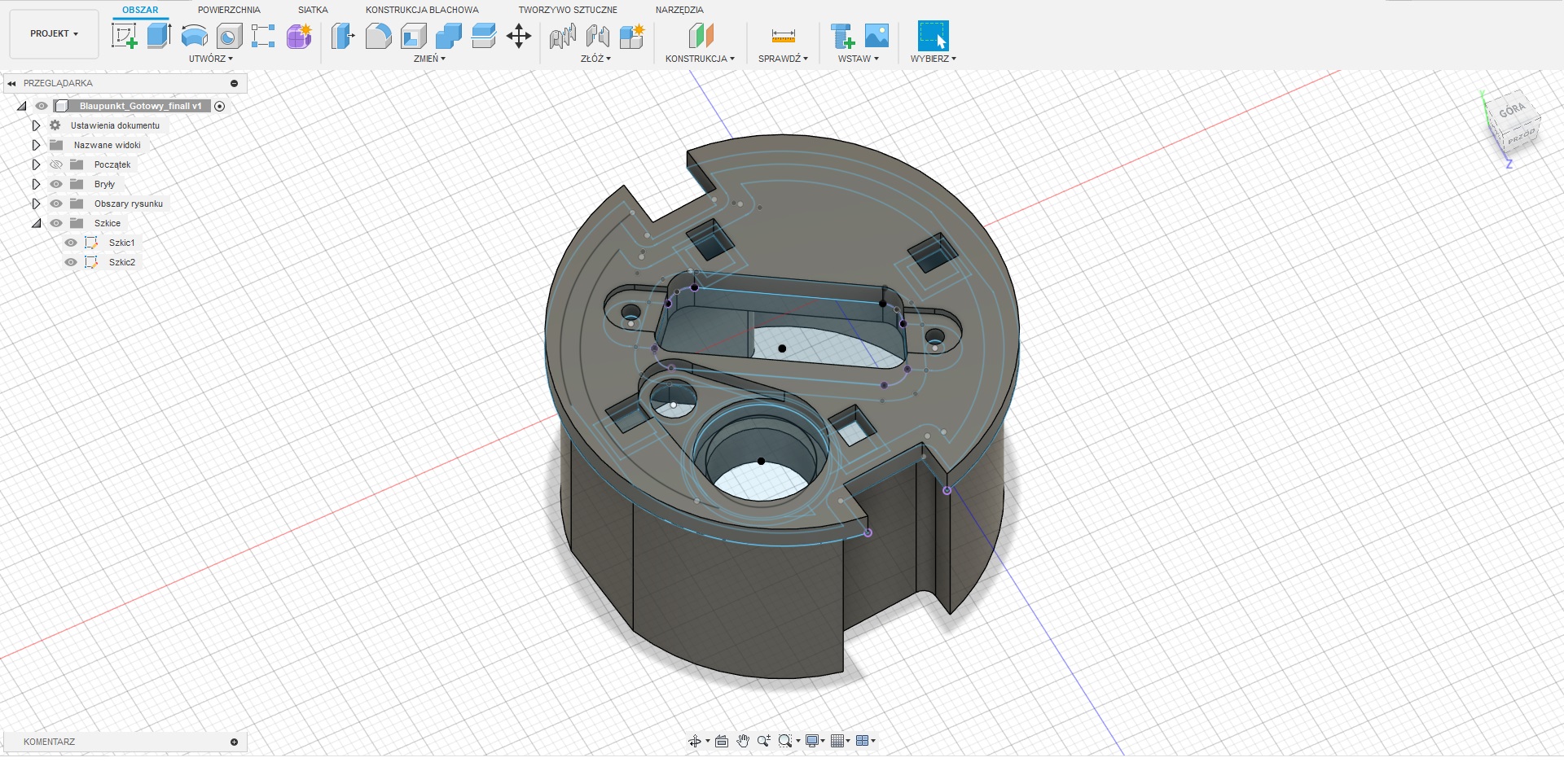
Task: Show the hidden Początek folder
Action: (x=56, y=164)
